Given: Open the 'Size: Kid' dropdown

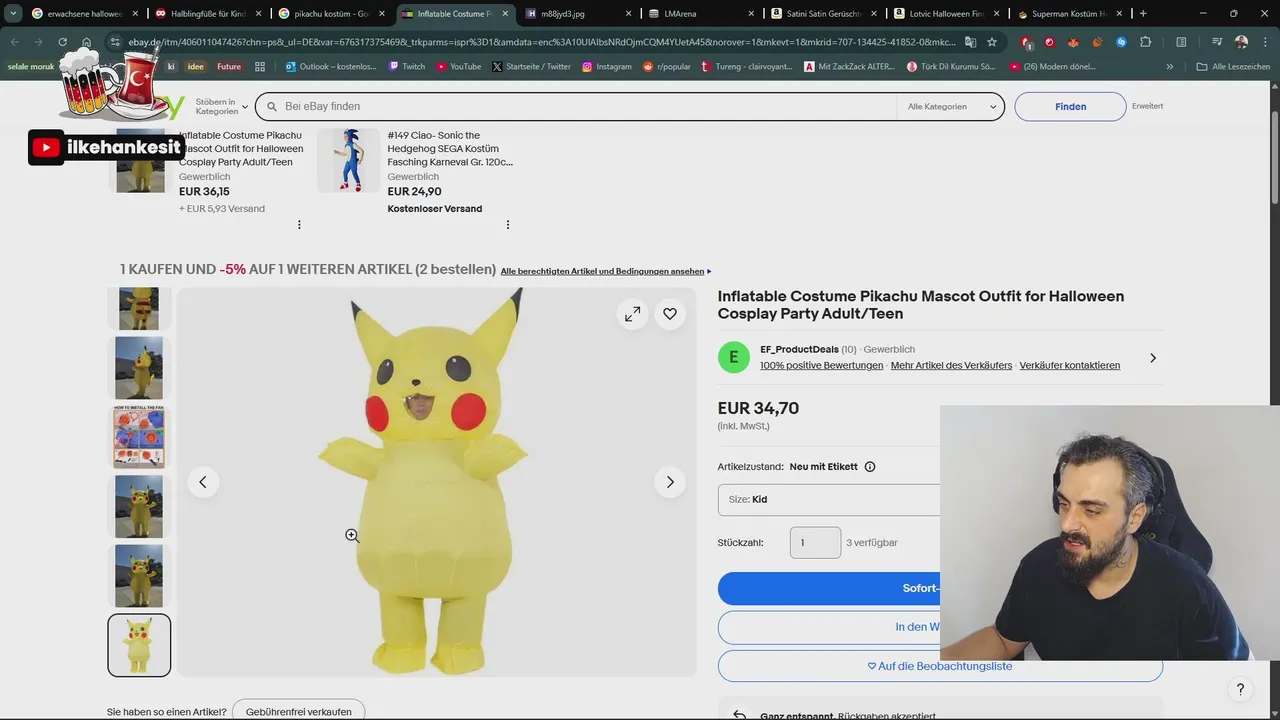Looking at the screenshot, I should click(x=829, y=499).
